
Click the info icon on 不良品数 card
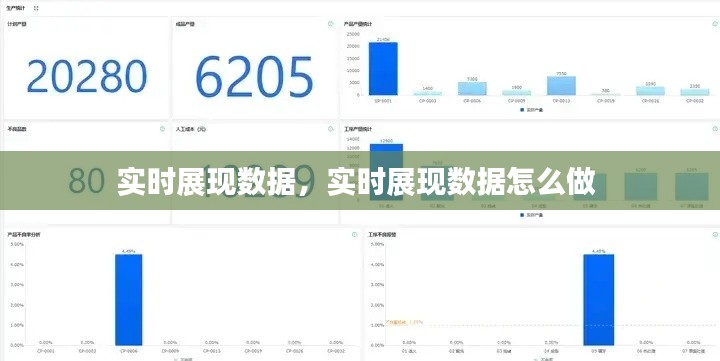click(162, 129)
